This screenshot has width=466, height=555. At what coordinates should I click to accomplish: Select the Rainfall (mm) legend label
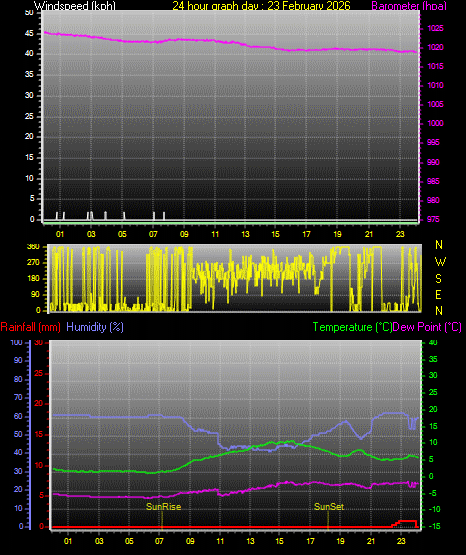30,327
